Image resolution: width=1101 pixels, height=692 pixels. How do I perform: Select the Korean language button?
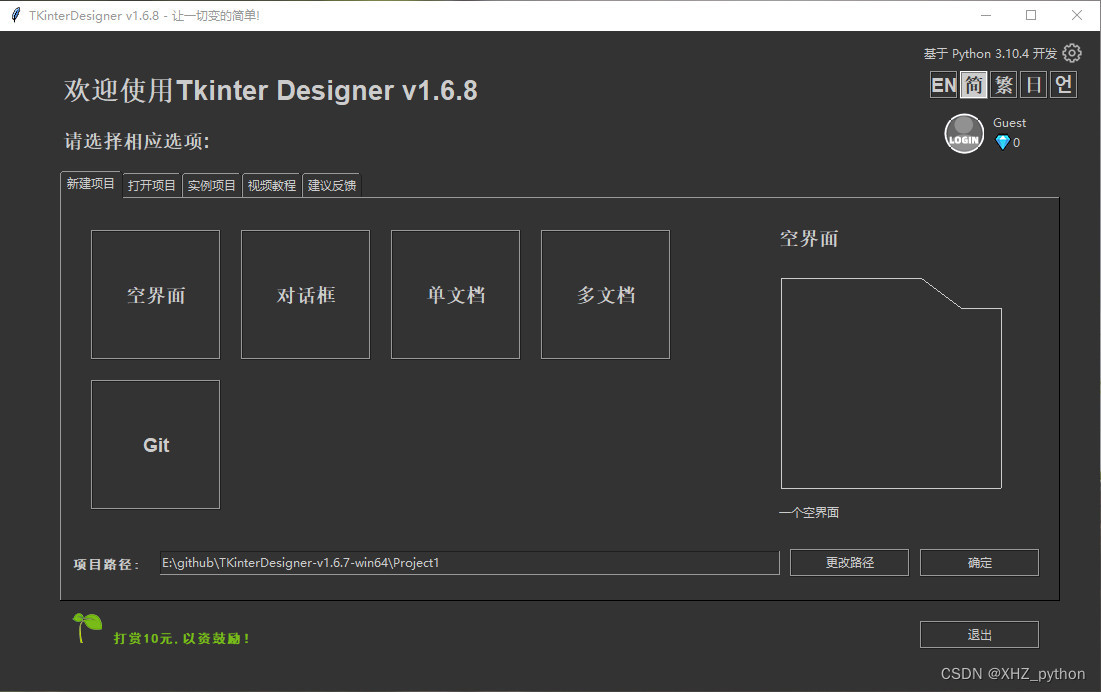point(1063,86)
